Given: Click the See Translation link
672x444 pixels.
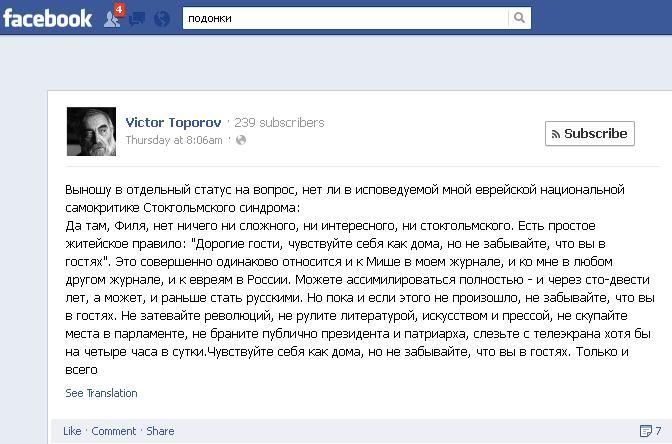Looking at the screenshot, I should [101, 393].
